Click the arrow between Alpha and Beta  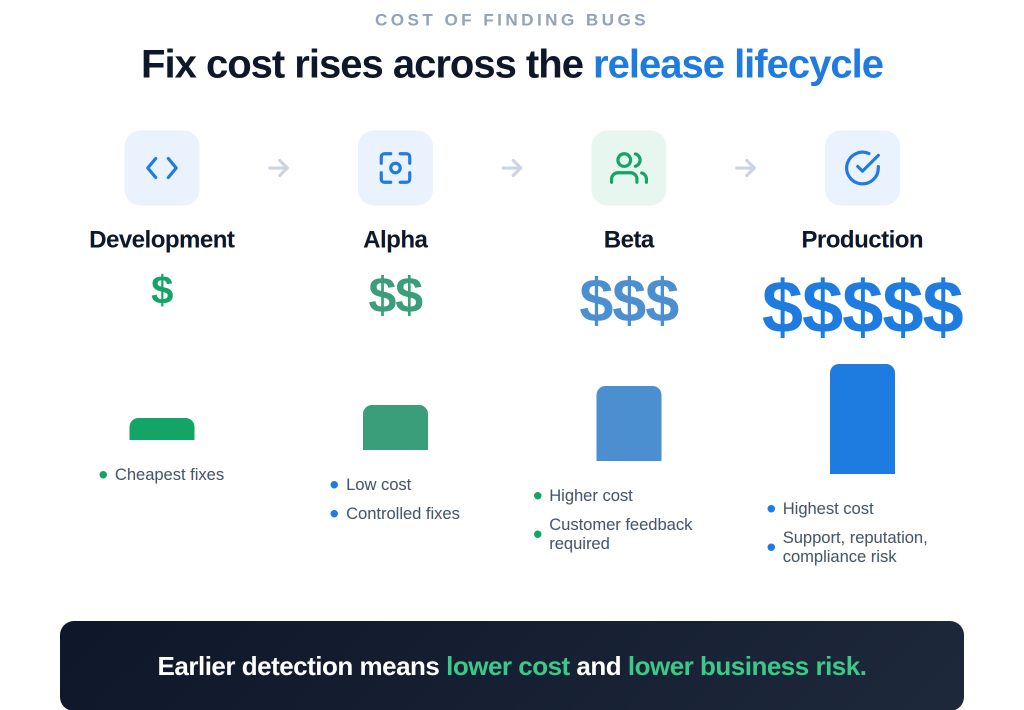click(512, 168)
